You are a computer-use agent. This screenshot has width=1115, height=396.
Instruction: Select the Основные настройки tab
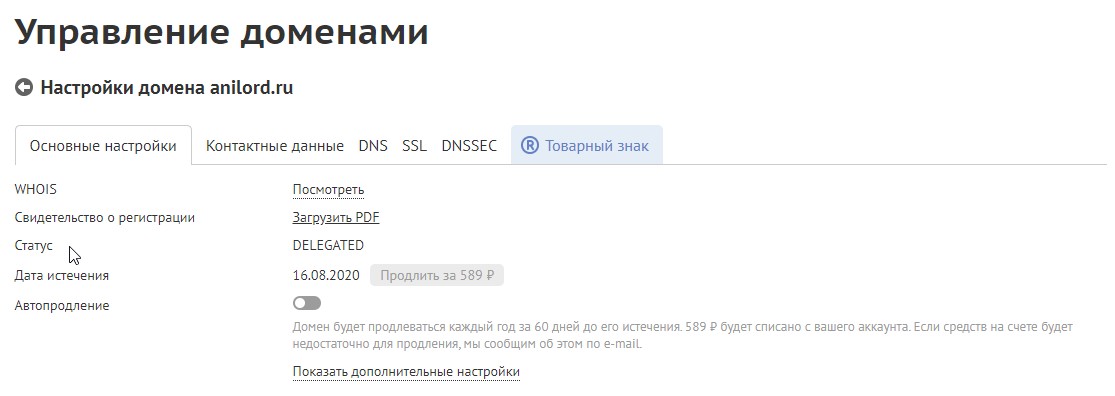[103, 146]
